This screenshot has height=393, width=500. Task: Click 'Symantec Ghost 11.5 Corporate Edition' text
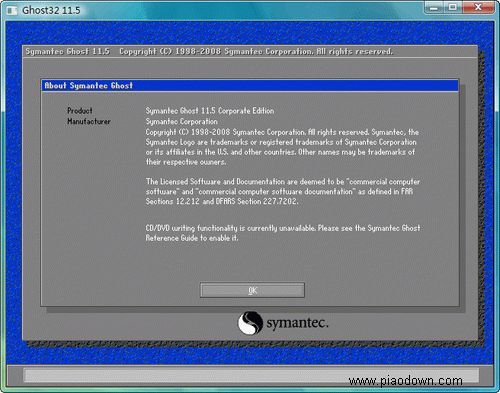click(x=210, y=111)
